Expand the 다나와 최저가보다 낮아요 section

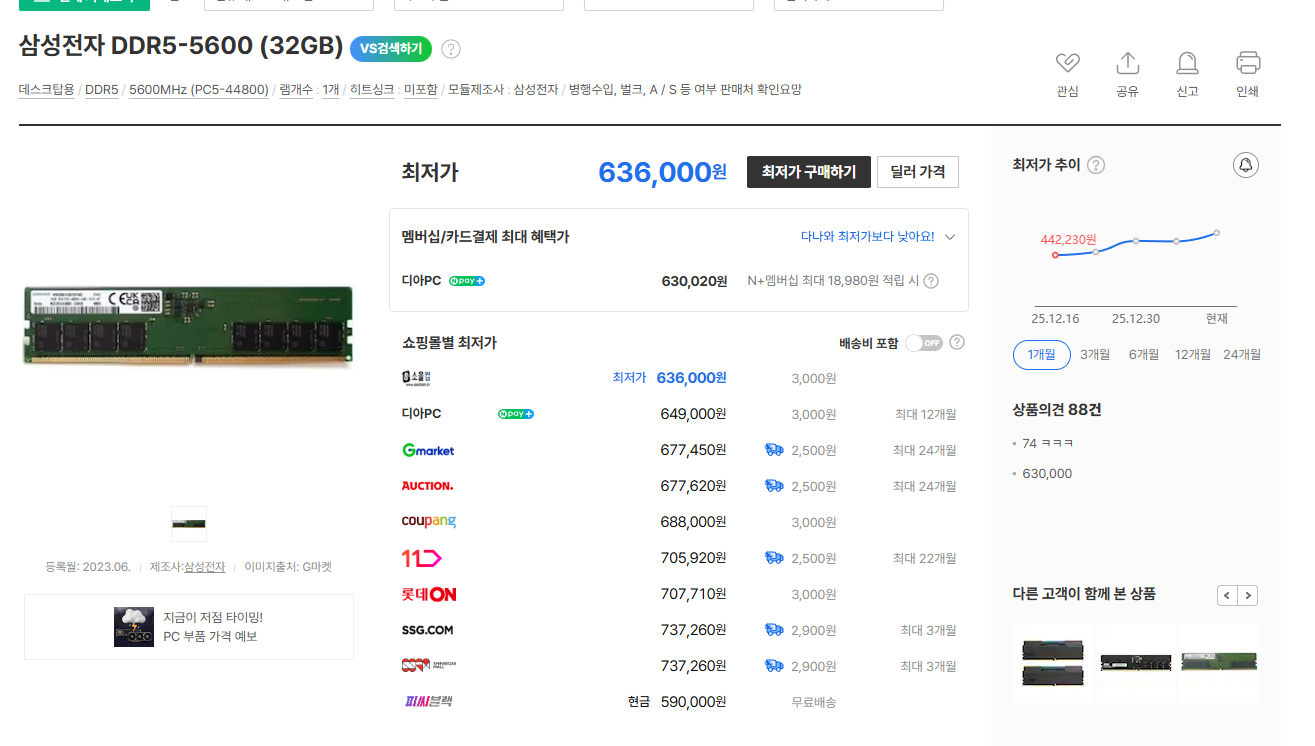(x=950, y=237)
